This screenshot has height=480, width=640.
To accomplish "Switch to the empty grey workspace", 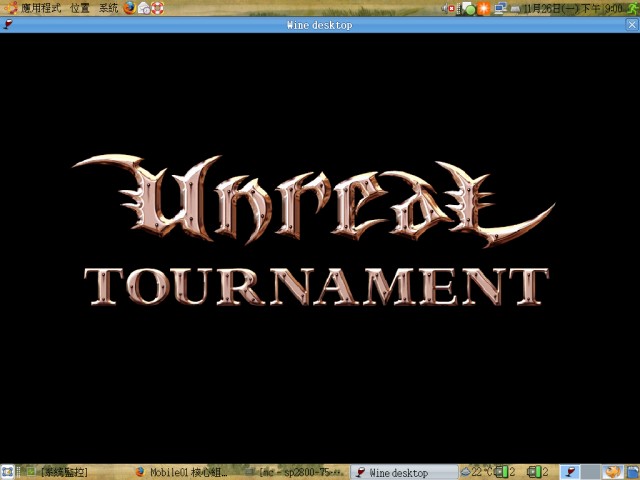I will (590, 472).
